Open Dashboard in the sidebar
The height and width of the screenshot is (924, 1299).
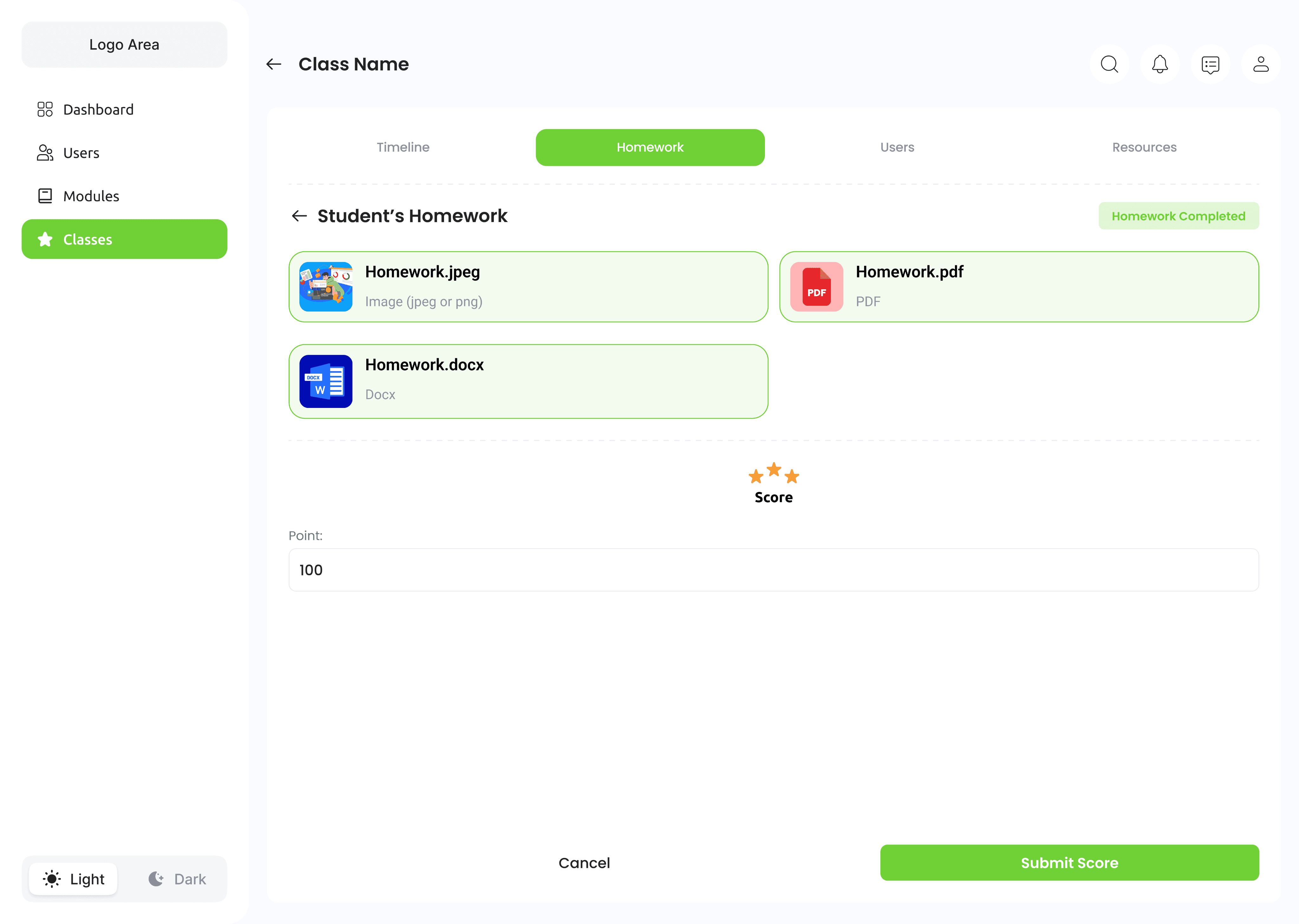coord(98,109)
